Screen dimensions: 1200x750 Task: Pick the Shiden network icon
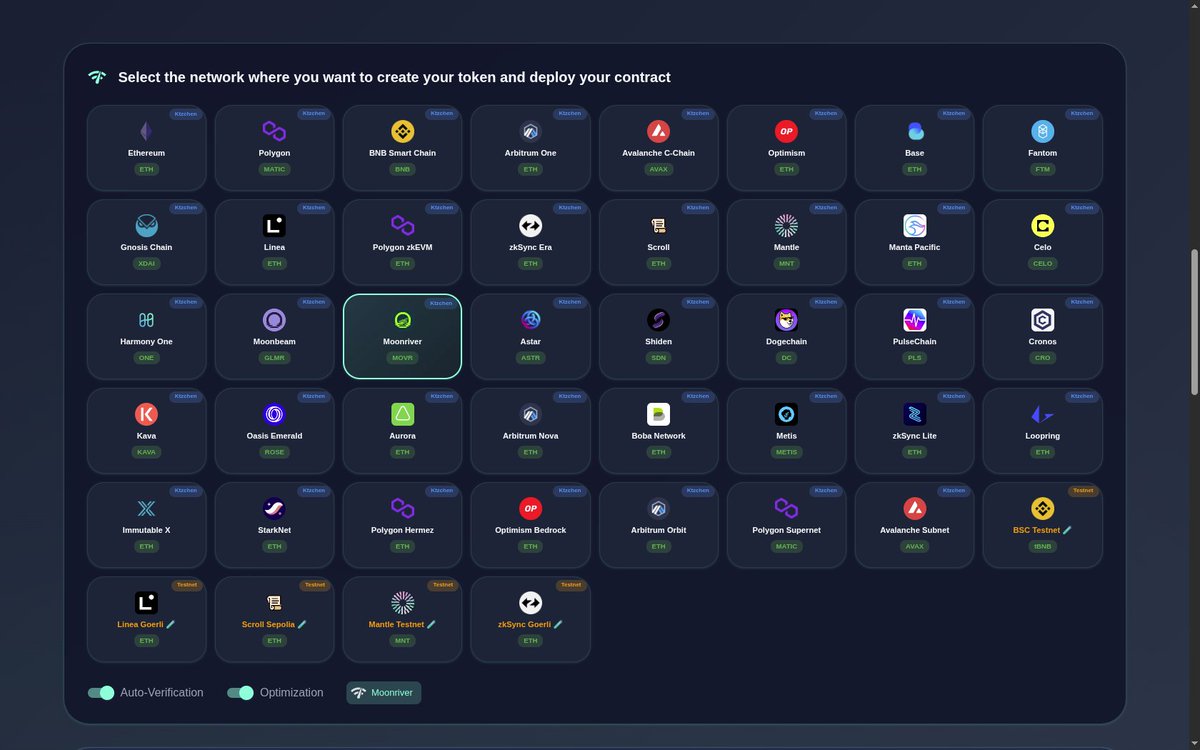pos(658,320)
